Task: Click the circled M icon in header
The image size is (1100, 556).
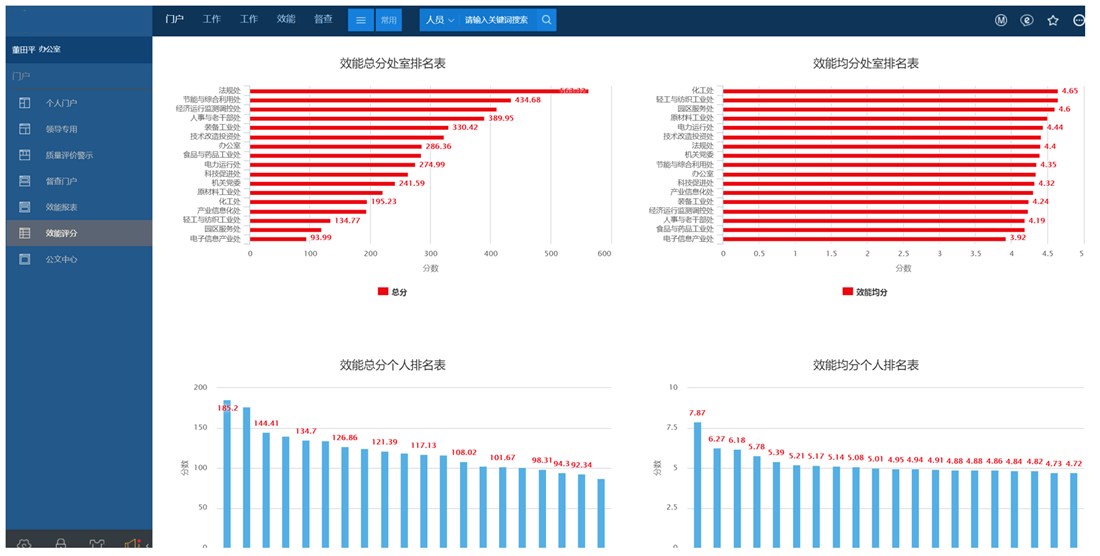Action: click(1001, 20)
